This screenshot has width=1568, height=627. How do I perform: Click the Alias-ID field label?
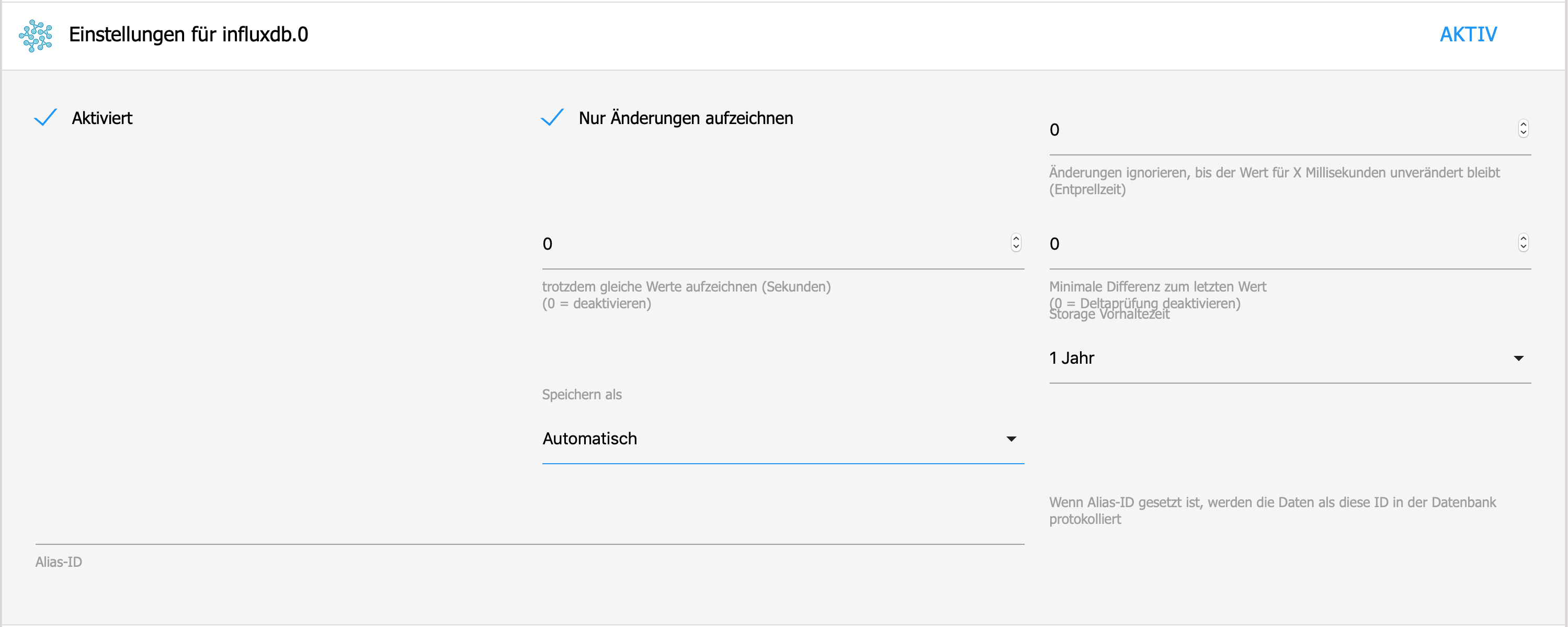point(59,562)
